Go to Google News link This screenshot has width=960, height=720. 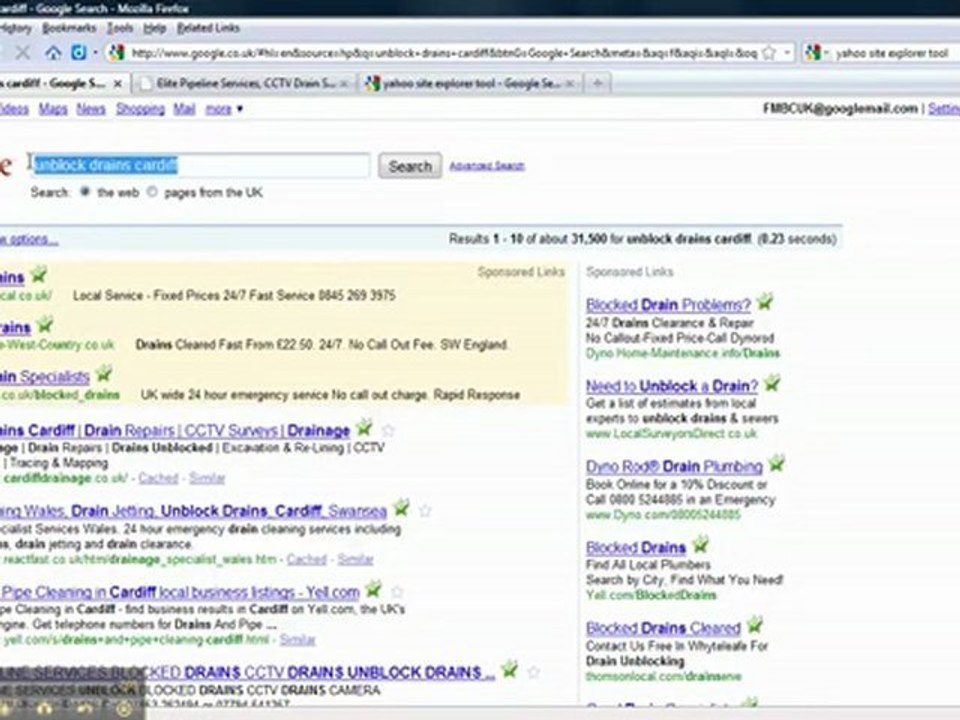(x=91, y=109)
